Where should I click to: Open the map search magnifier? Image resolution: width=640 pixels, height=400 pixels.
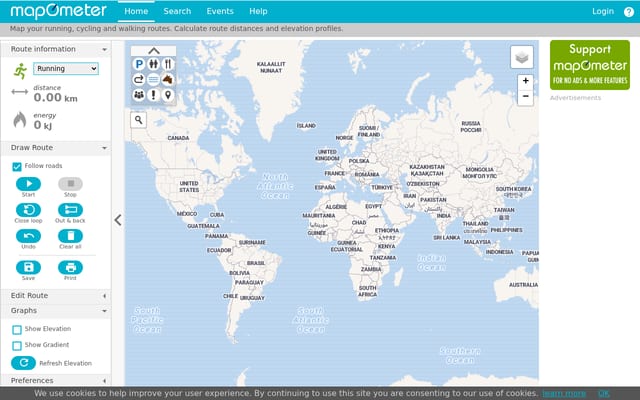pos(138,120)
